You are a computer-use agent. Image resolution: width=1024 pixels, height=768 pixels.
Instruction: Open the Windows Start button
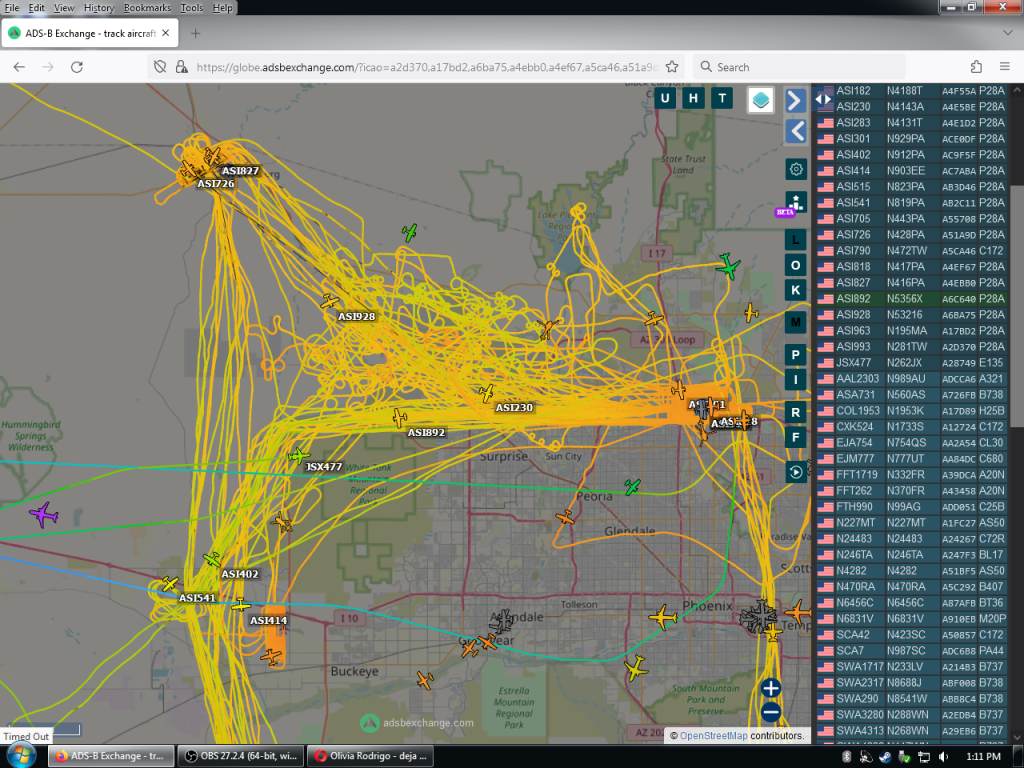[21, 756]
